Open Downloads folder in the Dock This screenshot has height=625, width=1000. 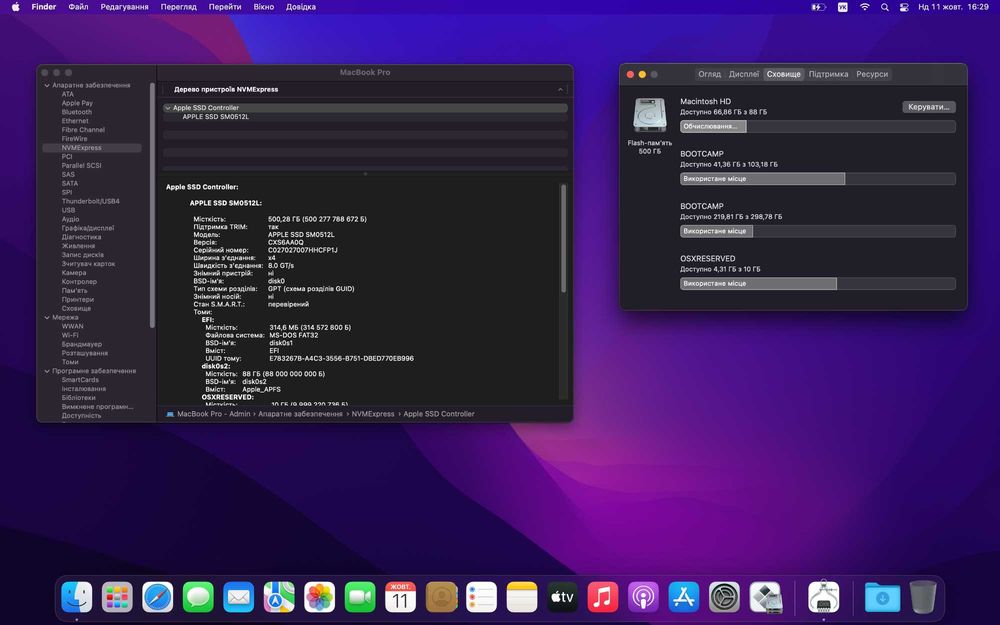coord(883,598)
